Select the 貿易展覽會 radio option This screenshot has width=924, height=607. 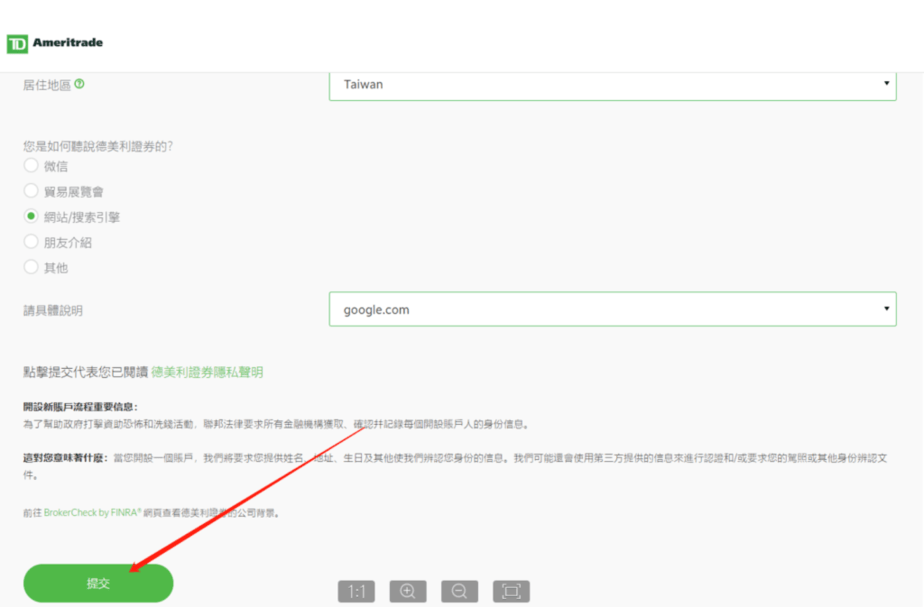[x=31, y=191]
